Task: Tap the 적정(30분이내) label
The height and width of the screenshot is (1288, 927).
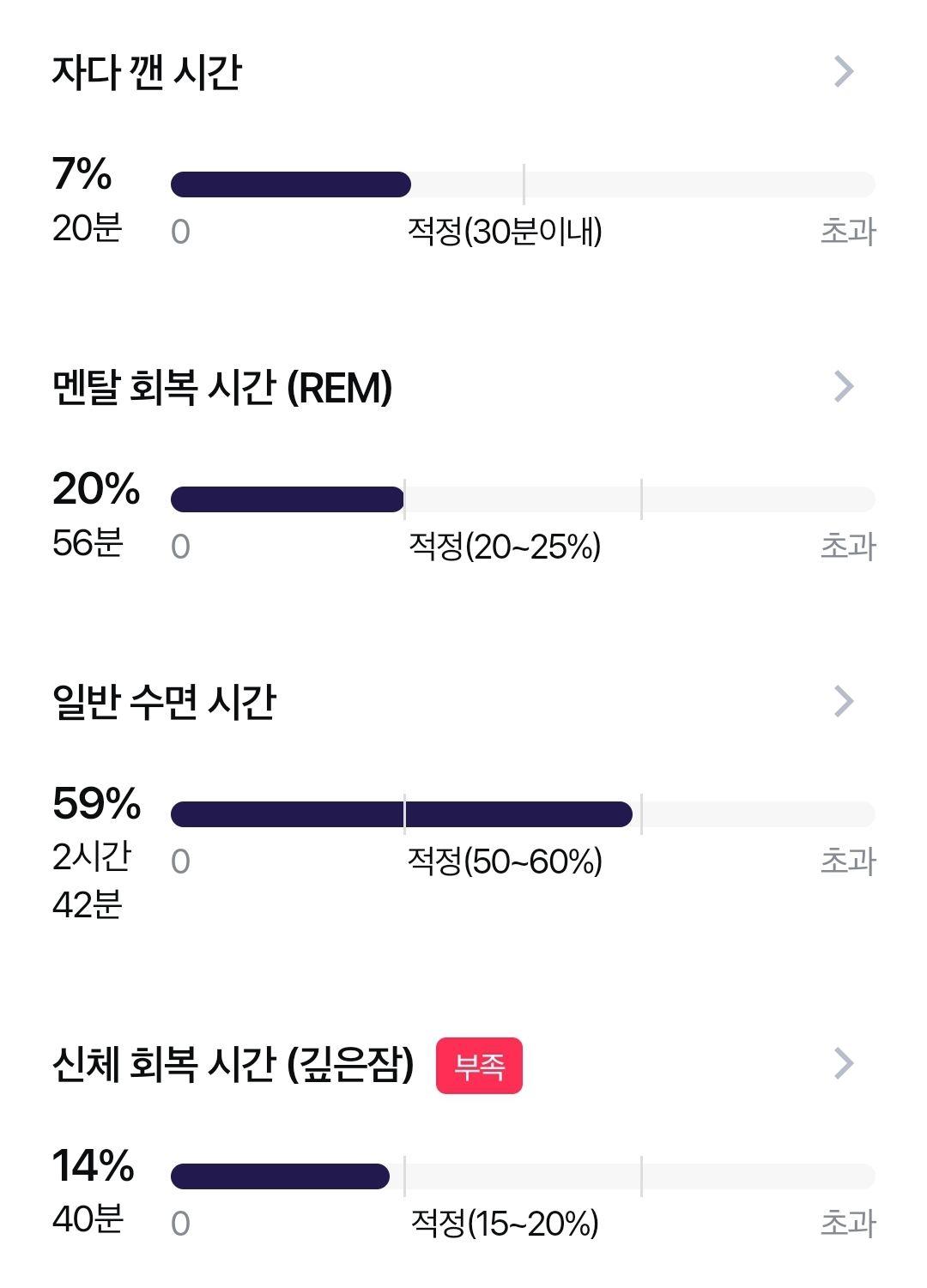Action: point(505,232)
